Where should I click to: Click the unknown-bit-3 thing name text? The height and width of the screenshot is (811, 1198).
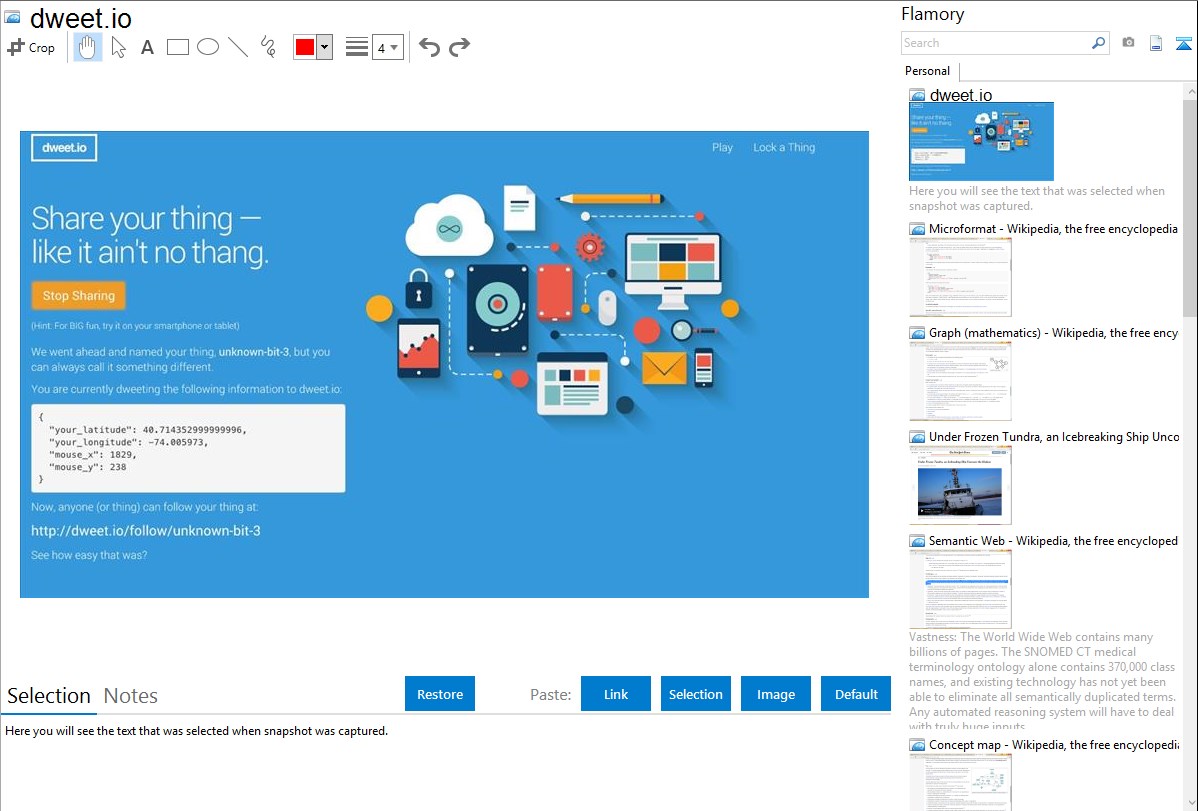pos(254,352)
